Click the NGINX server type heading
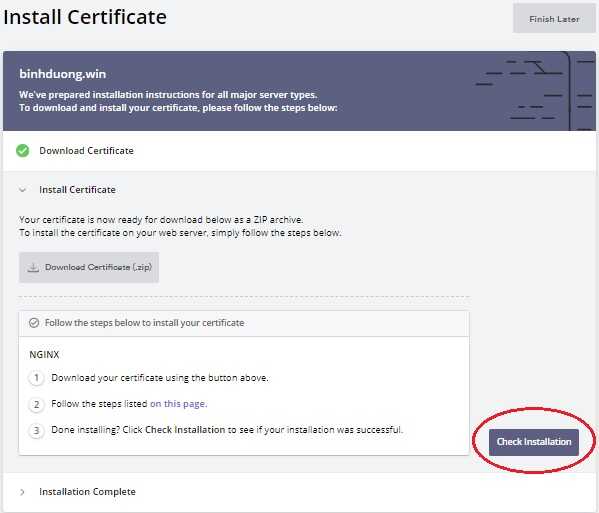Screen dimensions: 599x513 pyautogui.click(x=44, y=354)
